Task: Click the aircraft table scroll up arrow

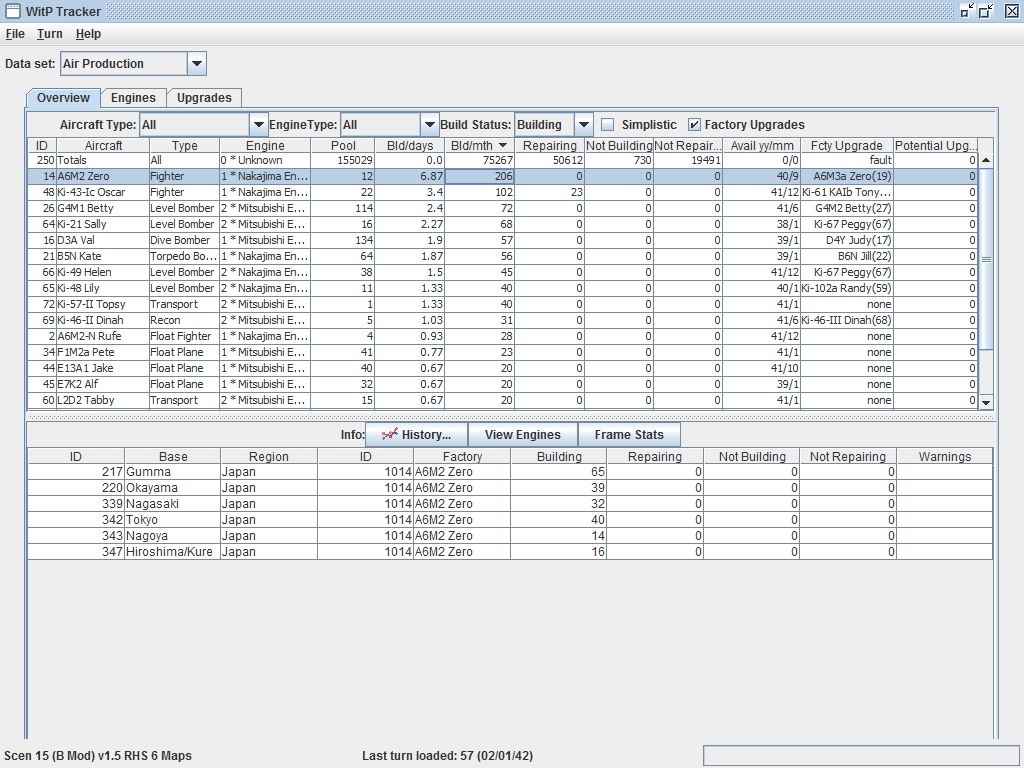Action: (x=986, y=160)
